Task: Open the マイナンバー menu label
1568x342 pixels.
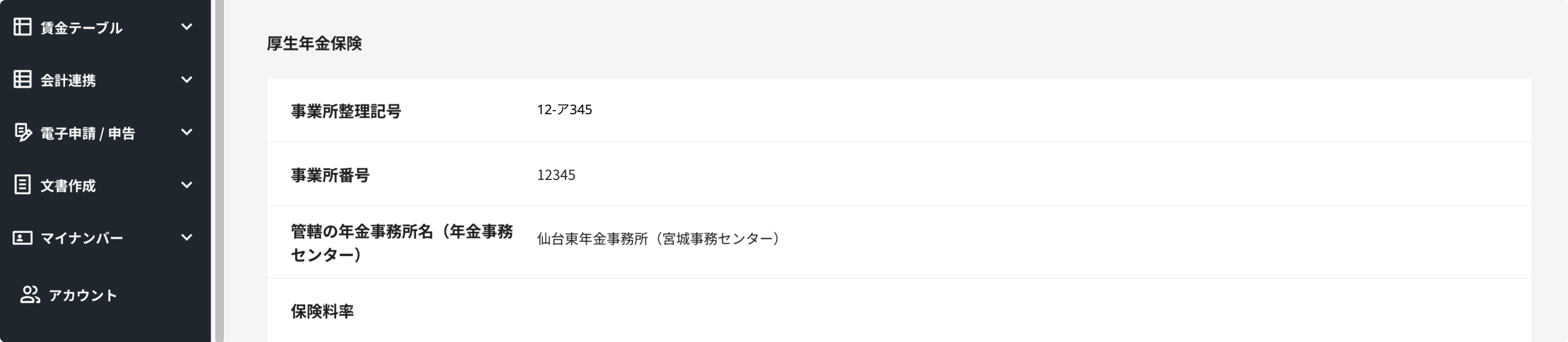Action: [x=82, y=238]
